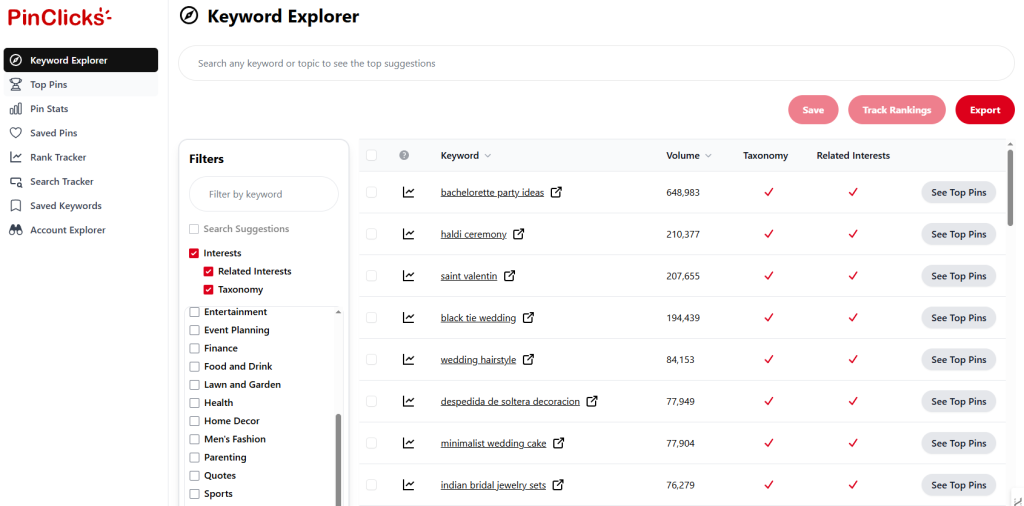Check the Home Decor category checkbox
The image size is (1024, 506).
[195, 421]
